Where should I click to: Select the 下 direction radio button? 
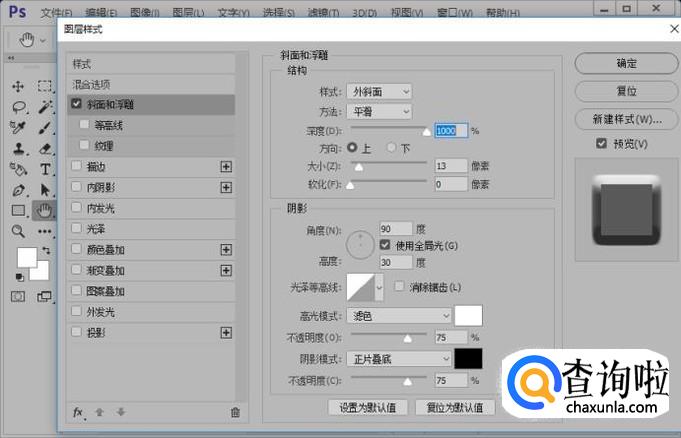tap(392, 148)
